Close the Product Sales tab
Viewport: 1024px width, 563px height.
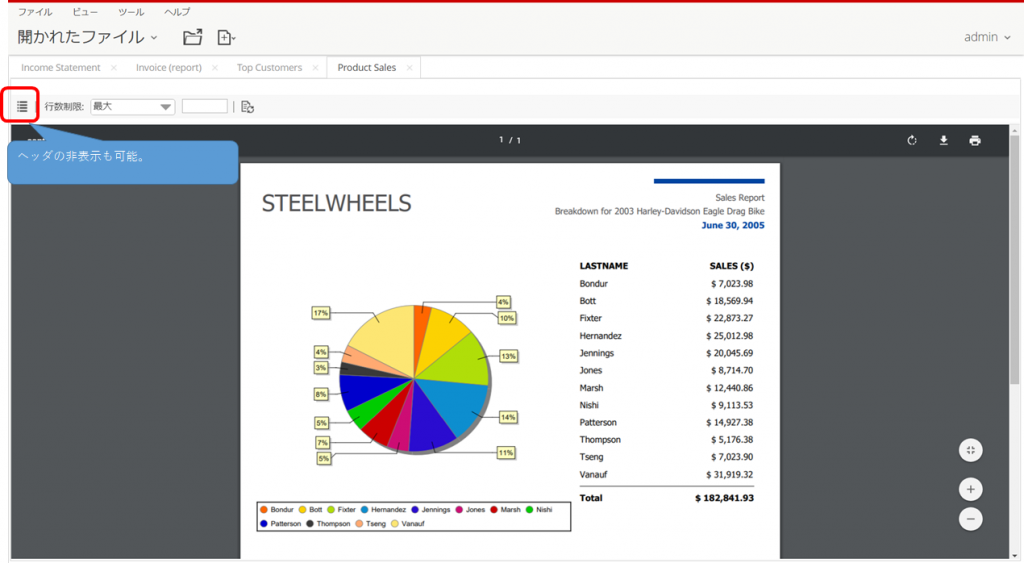tap(409, 68)
